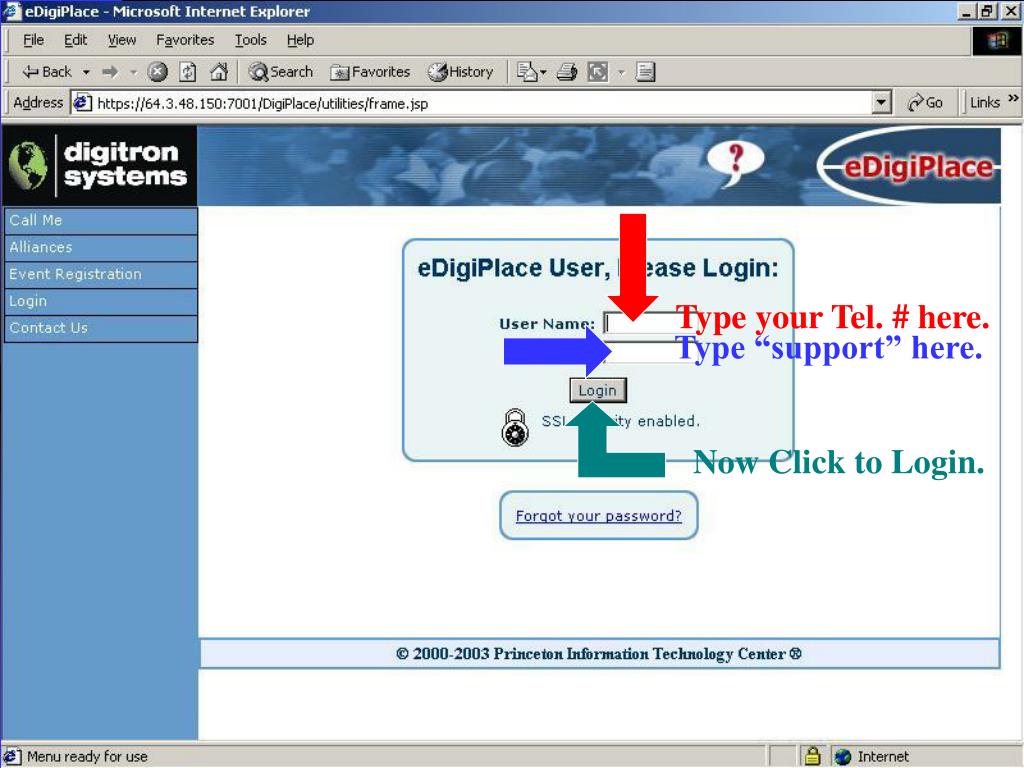Click the Windows flag throbber icon
The height and width of the screenshot is (768, 1024).
pos(997,41)
